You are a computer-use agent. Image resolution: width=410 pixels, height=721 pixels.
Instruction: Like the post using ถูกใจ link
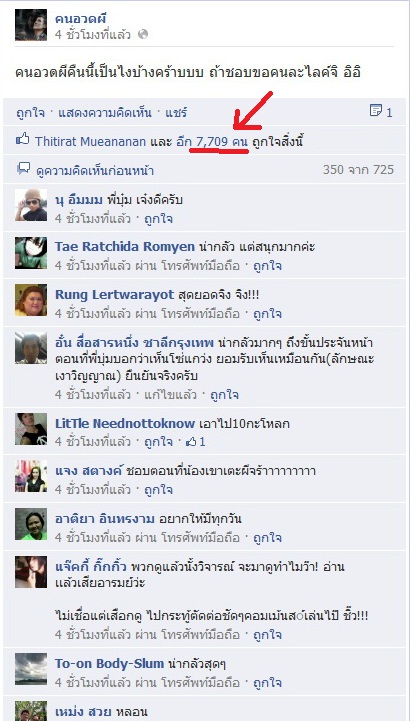(x=30, y=113)
